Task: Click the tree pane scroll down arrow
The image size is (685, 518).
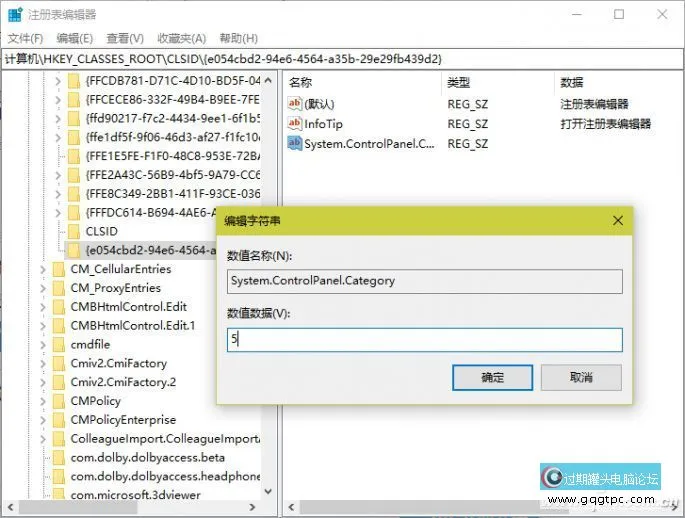Action: point(268,491)
